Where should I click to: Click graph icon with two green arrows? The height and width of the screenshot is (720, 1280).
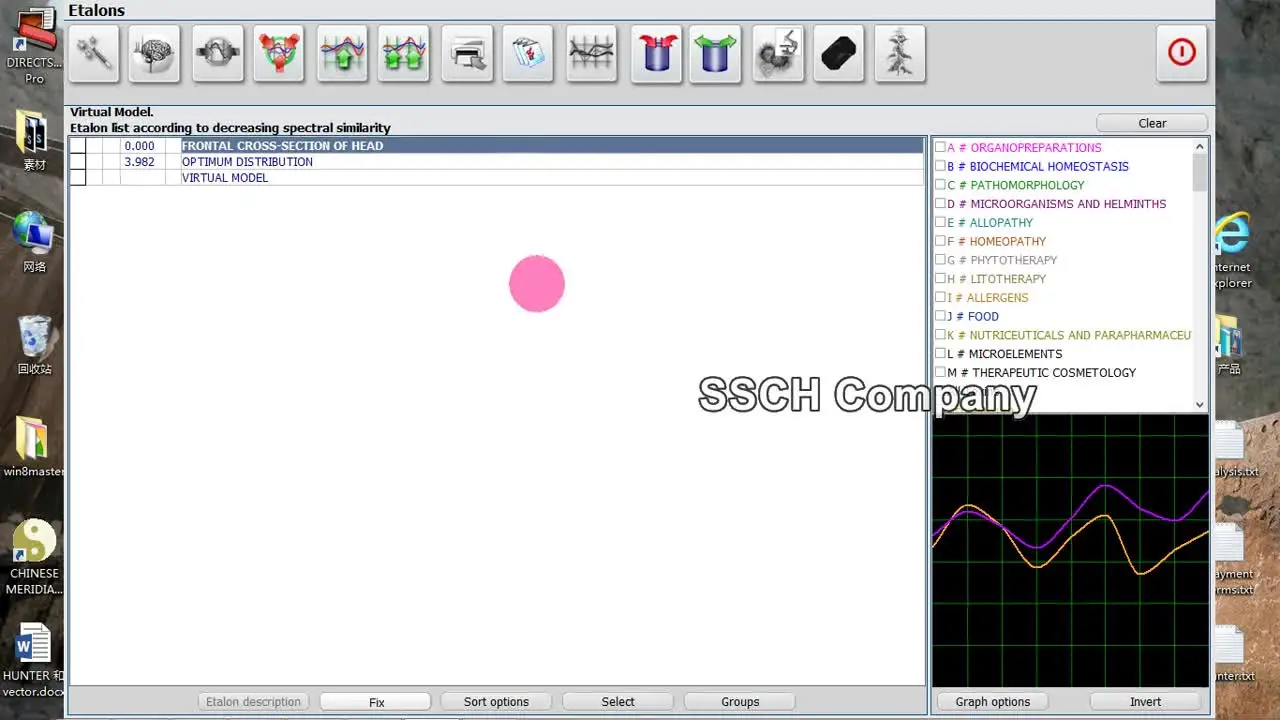pyautogui.click(x=403, y=53)
